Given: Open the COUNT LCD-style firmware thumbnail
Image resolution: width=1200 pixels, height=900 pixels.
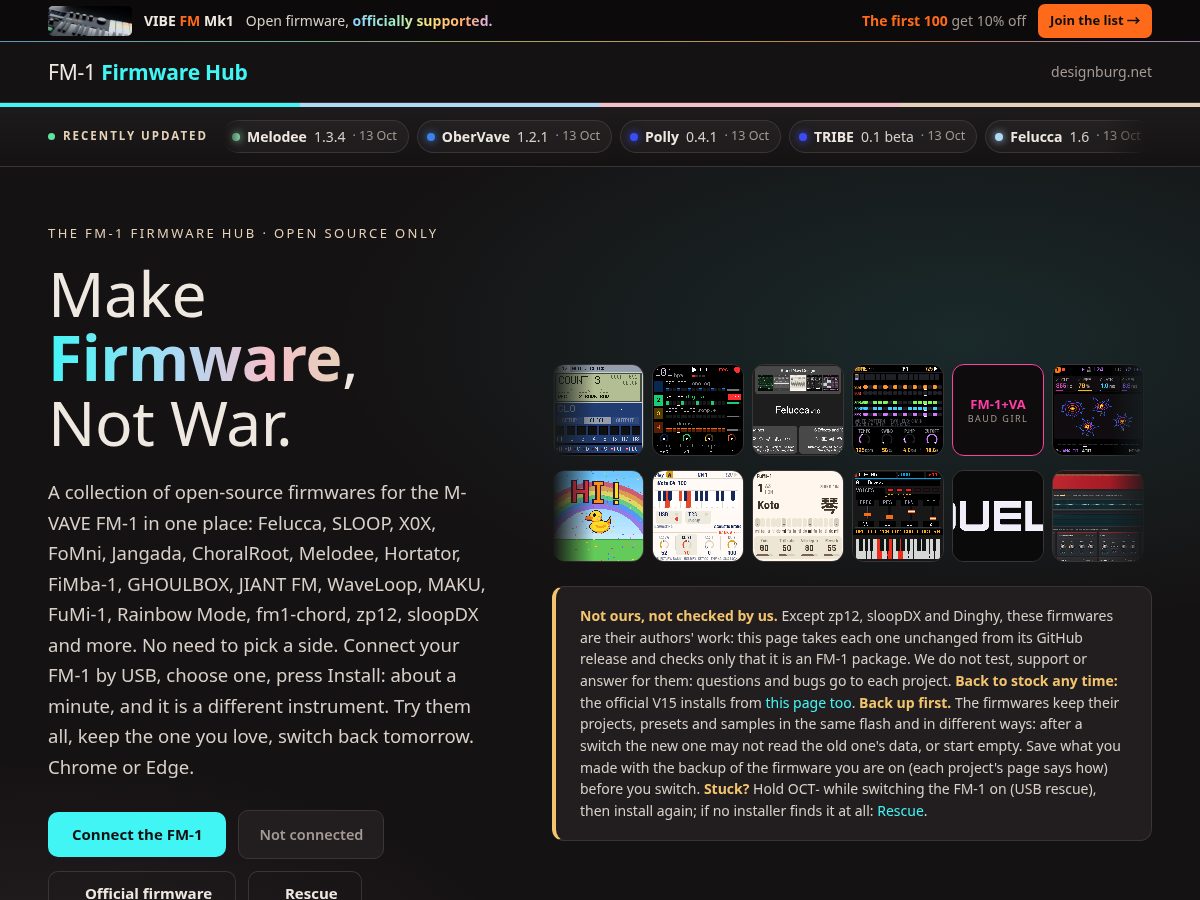Looking at the screenshot, I should [598, 410].
